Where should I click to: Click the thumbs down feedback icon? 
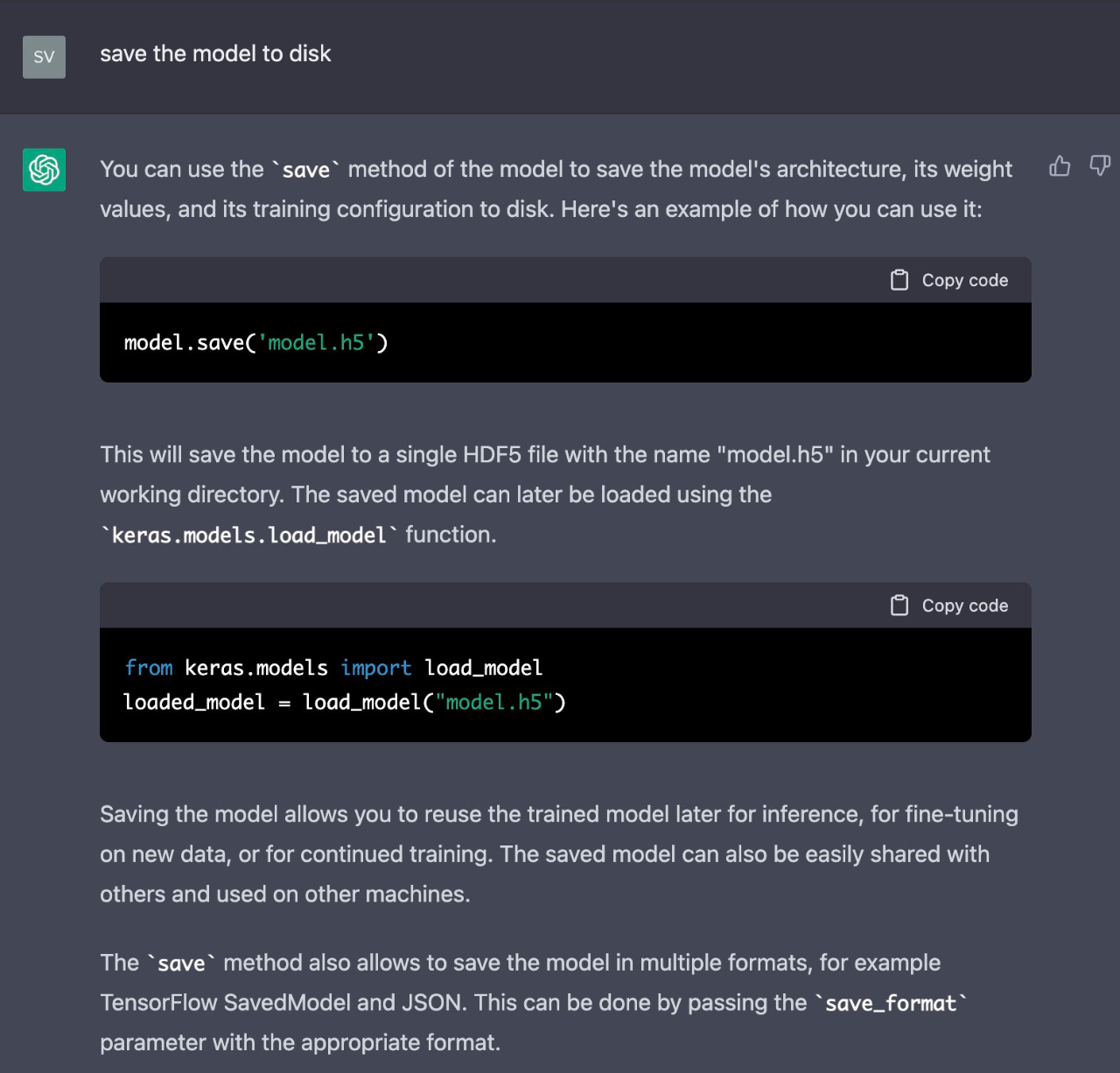1099,165
